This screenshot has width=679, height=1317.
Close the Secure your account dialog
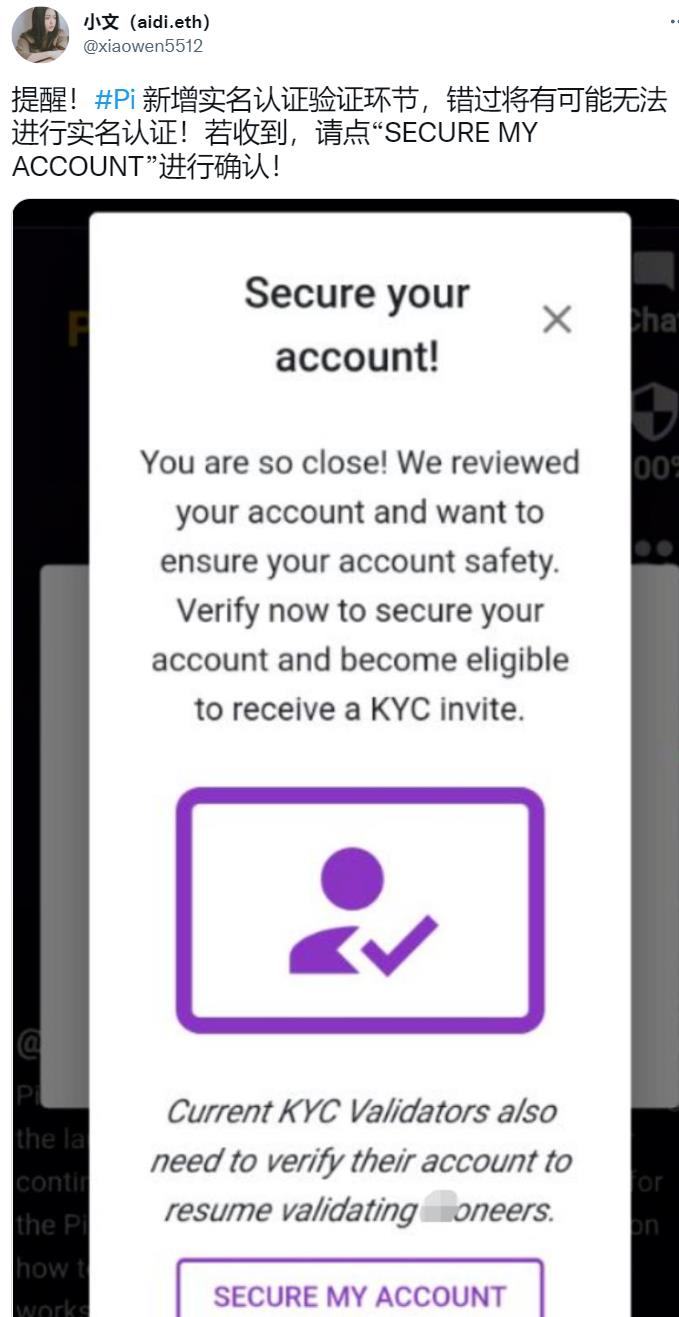(x=556, y=320)
